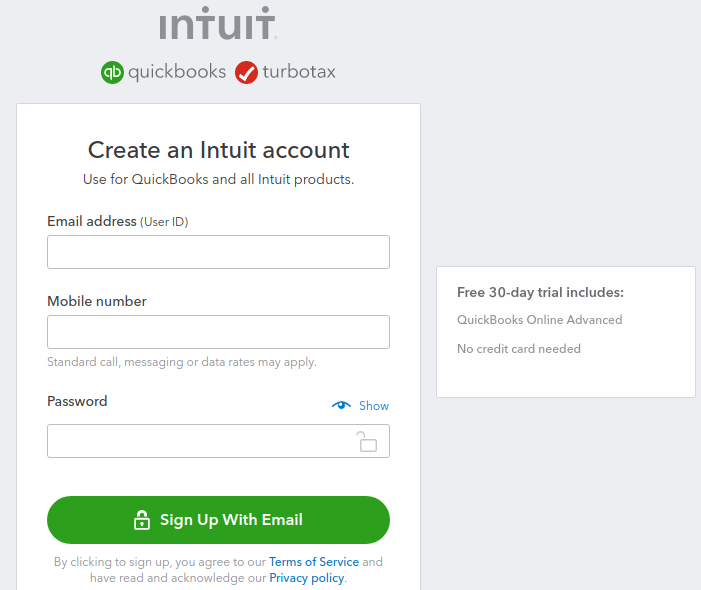Click the Intuit logo at top
This screenshot has width=701, height=590.
(218, 23)
